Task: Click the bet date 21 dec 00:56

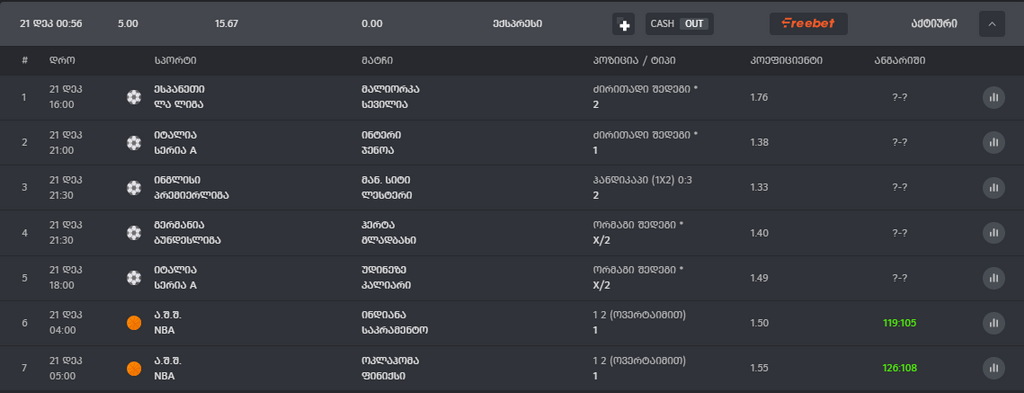Action: [51, 24]
